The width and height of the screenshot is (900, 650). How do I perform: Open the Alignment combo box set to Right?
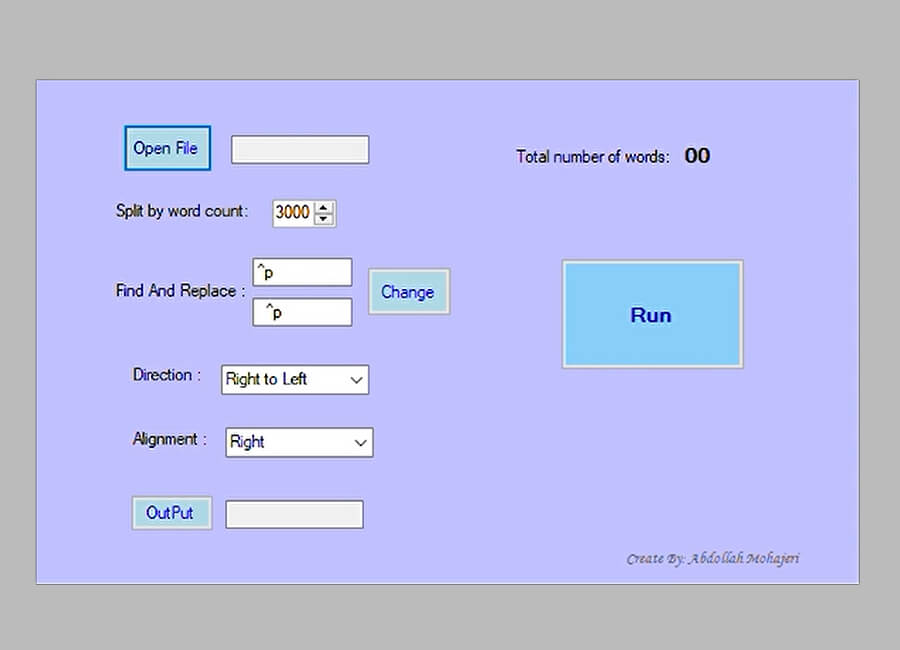pos(299,442)
